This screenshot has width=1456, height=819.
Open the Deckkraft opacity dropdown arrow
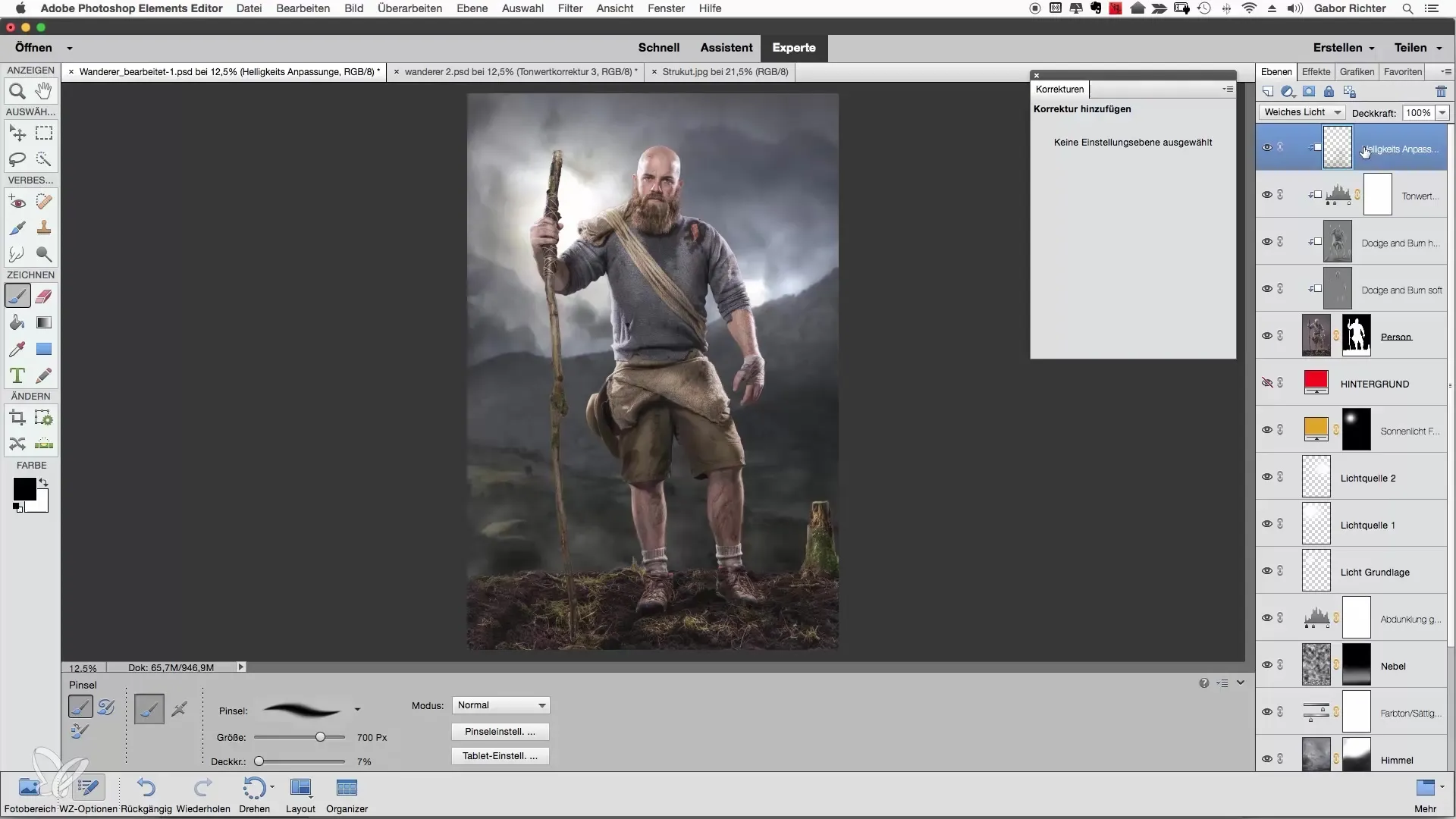tap(1442, 112)
